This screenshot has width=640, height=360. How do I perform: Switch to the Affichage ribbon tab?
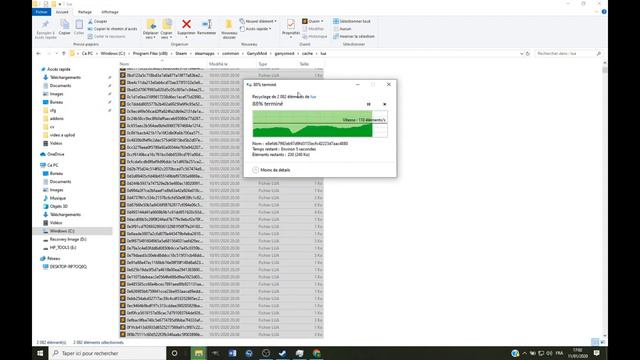(x=110, y=12)
